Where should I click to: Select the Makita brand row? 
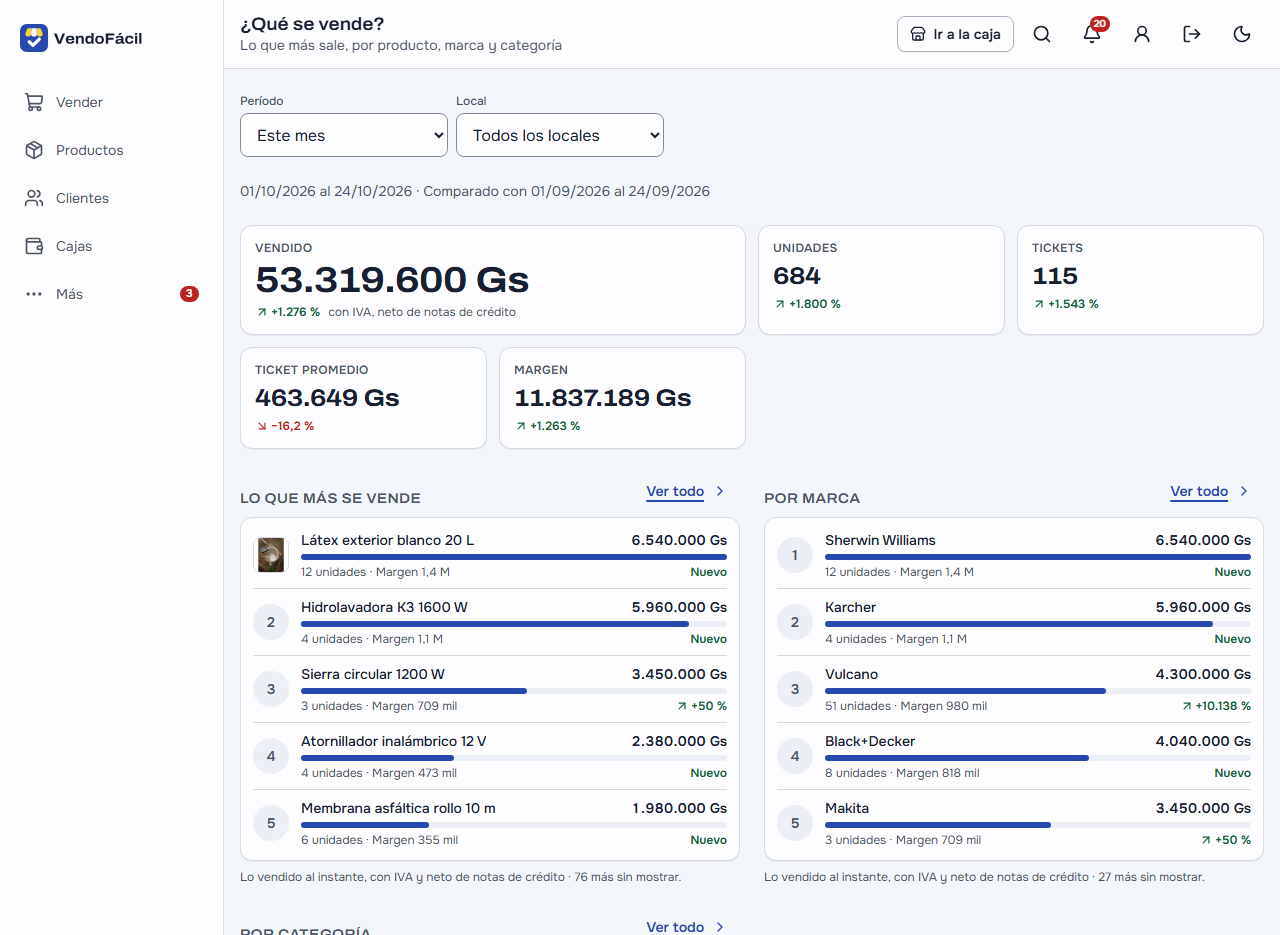tap(1014, 823)
